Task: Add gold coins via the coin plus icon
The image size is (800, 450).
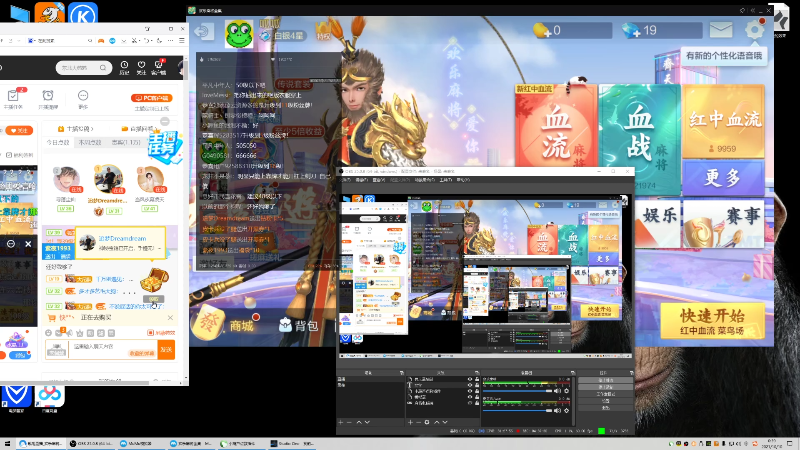Action: click(541, 31)
